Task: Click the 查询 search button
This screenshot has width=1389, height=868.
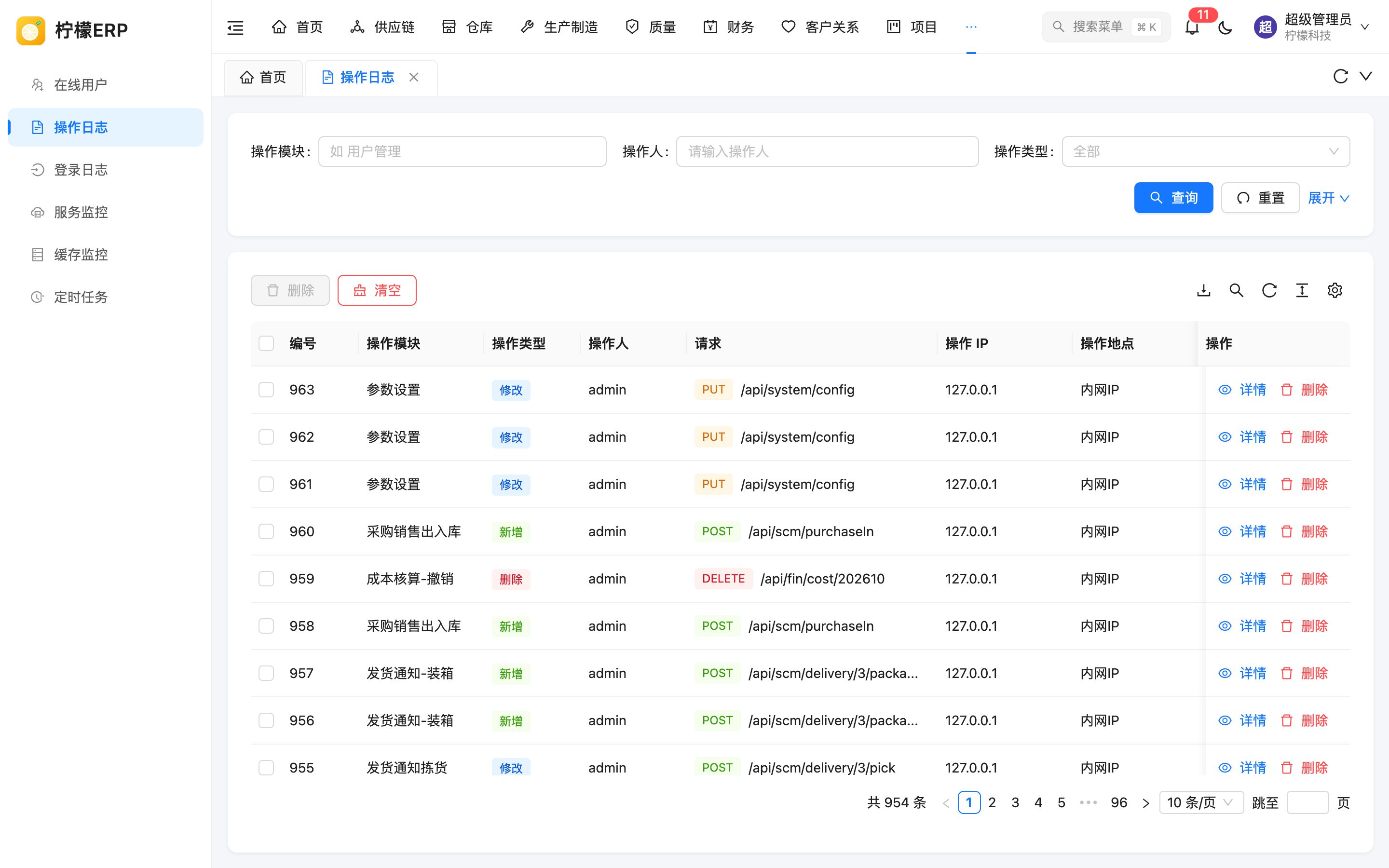Action: point(1173,198)
